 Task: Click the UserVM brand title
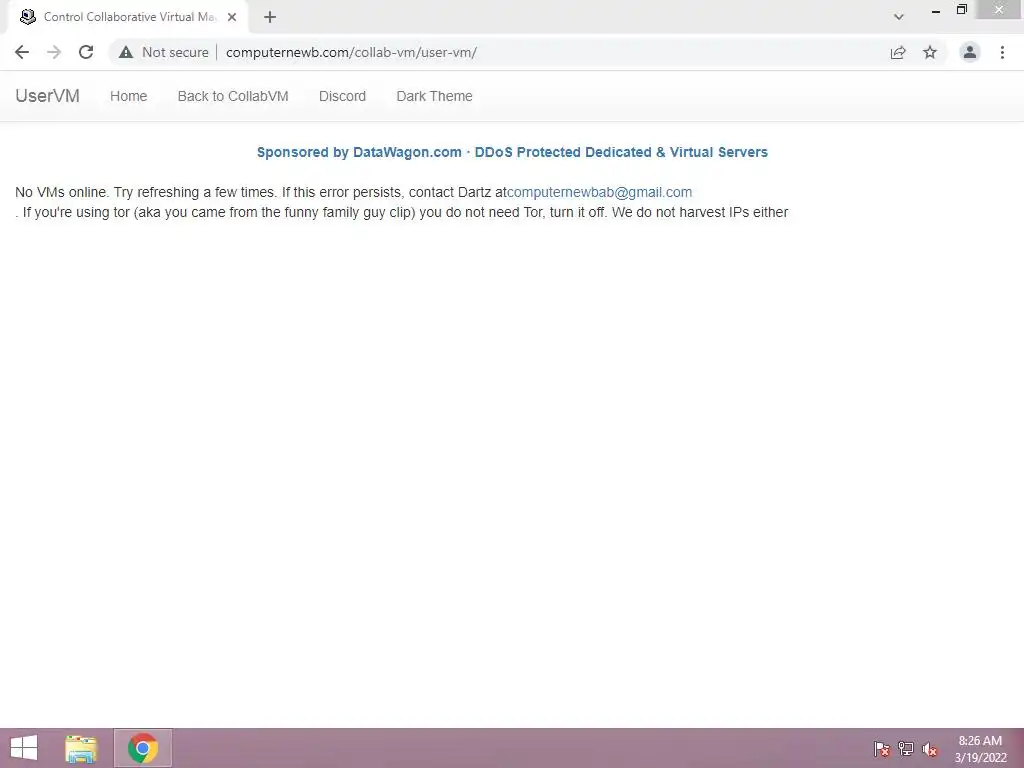point(48,96)
